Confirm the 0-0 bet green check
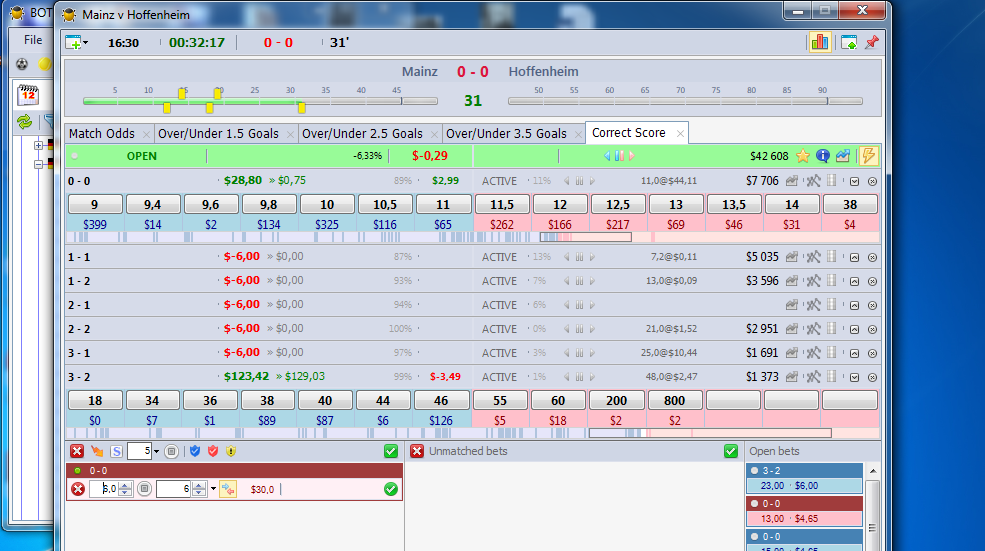The height and width of the screenshot is (551, 985). pyautogui.click(x=391, y=489)
